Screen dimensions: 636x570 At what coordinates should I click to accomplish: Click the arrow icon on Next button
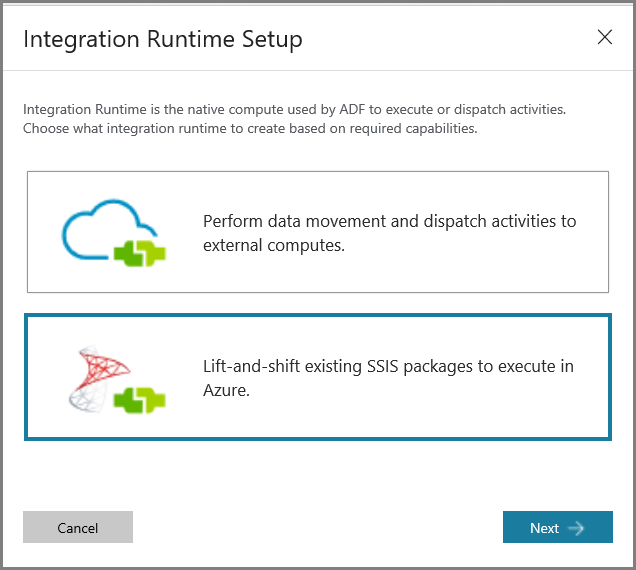click(x=576, y=528)
